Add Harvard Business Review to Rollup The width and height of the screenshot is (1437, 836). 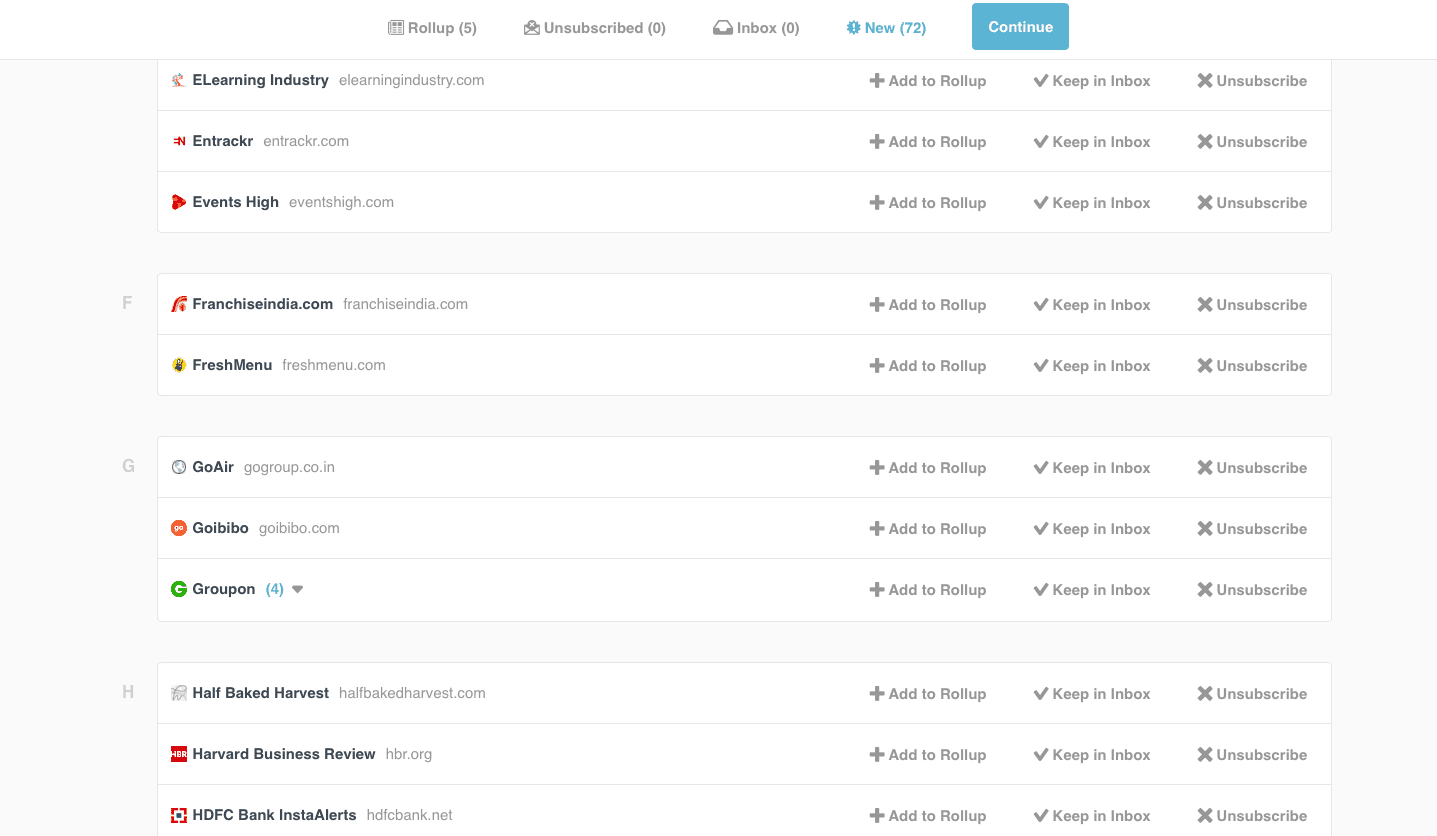(928, 755)
